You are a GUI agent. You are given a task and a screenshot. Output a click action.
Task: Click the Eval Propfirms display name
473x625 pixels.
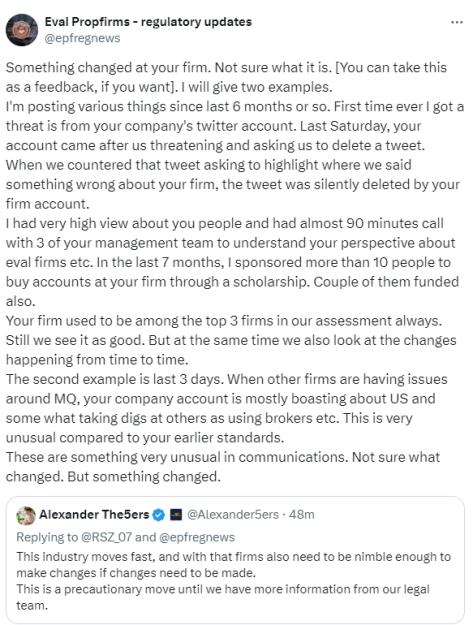(148, 22)
